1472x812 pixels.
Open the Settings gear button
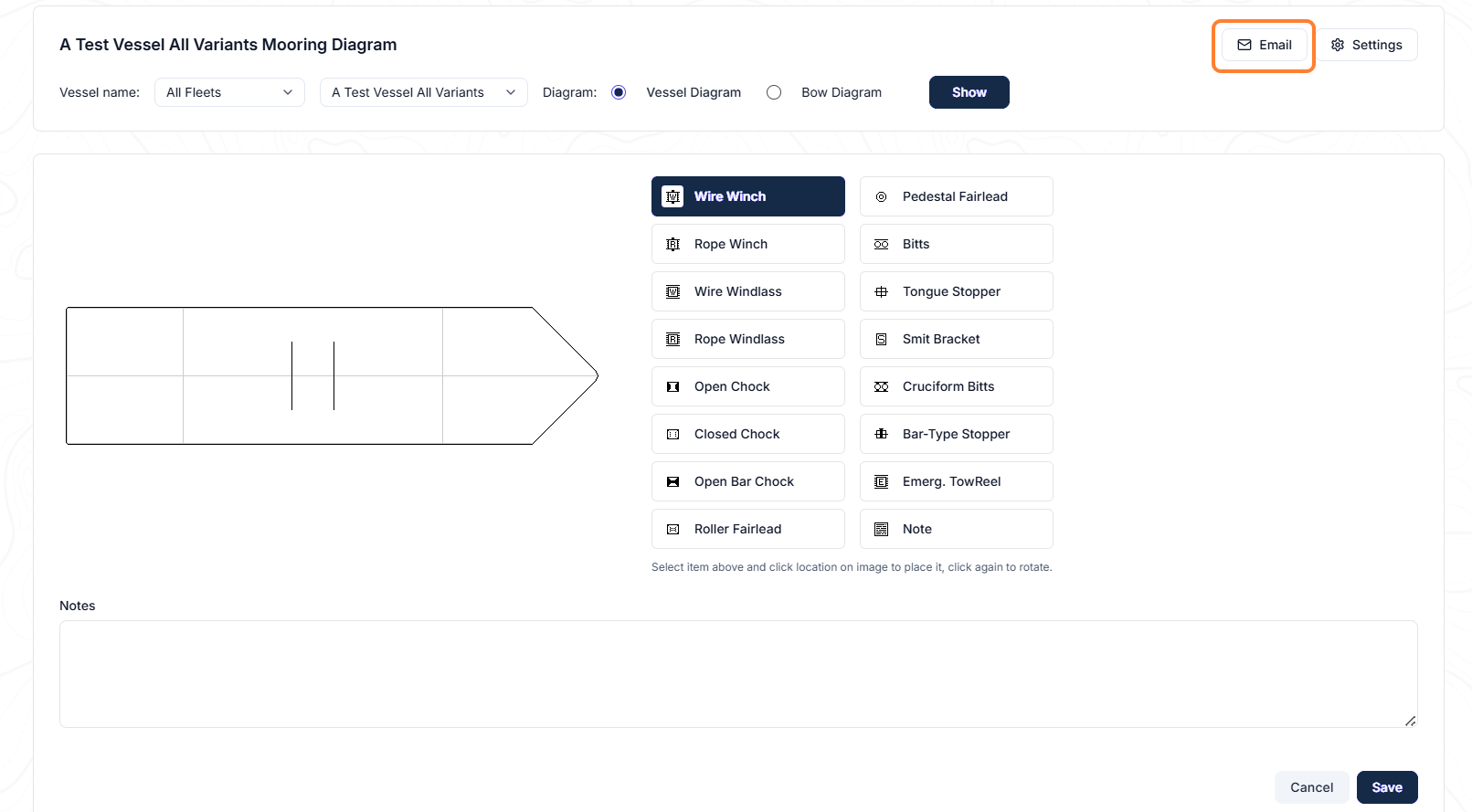[x=1367, y=45]
